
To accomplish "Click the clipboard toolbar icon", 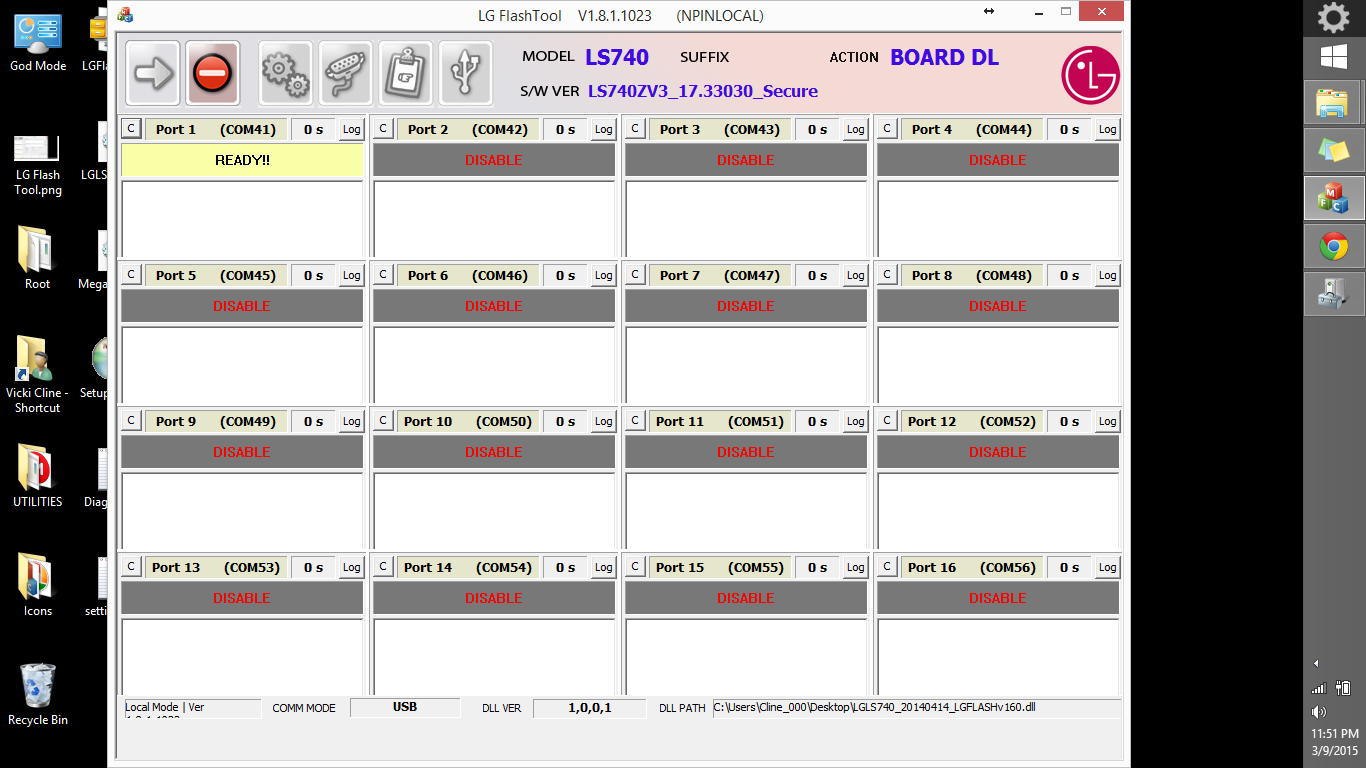I will (x=405, y=73).
